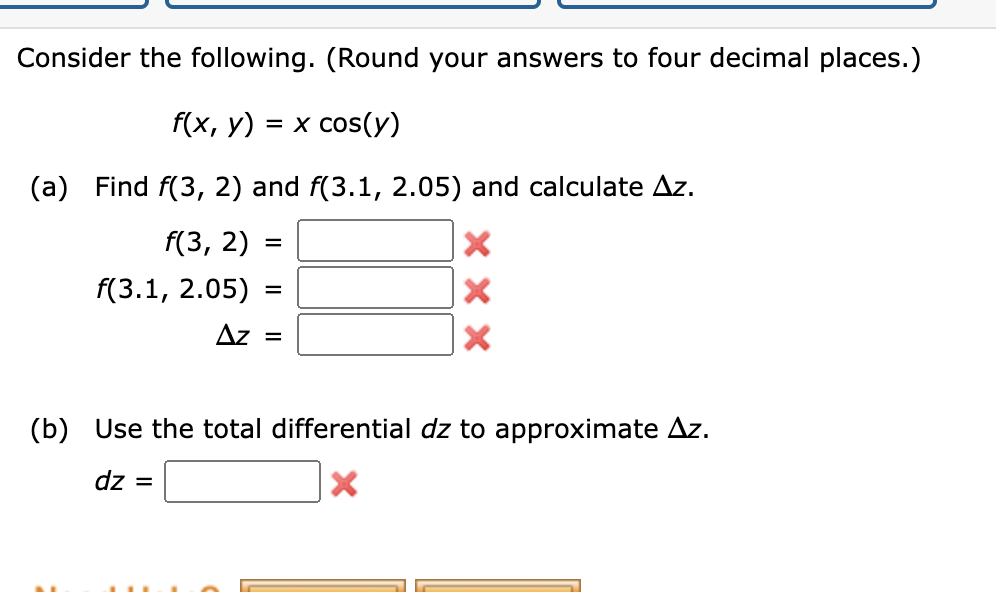Image resolution: width=996 pixels, height=592 pixels.
Task: Click the first orange help button
Action: click(x=322, y=586)
